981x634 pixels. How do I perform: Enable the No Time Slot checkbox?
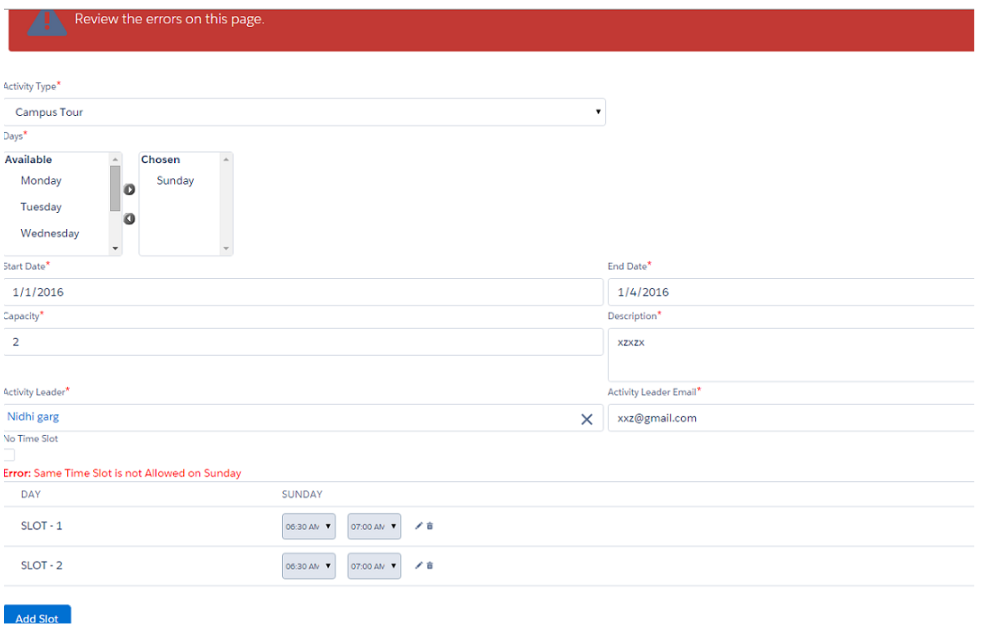click(9, 455)
